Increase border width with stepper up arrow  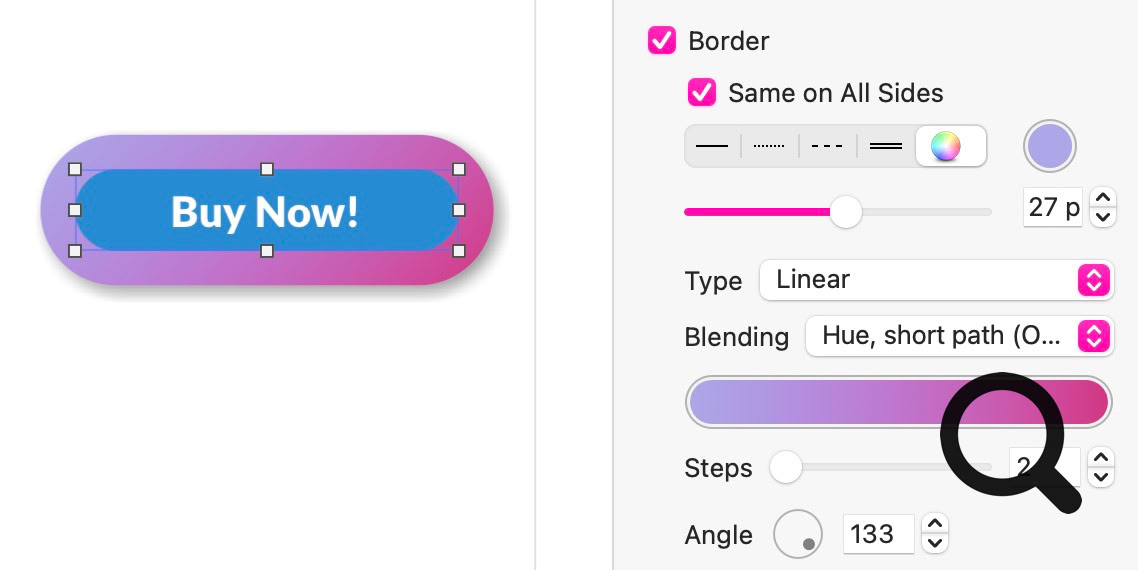(x=1102, y=198)
